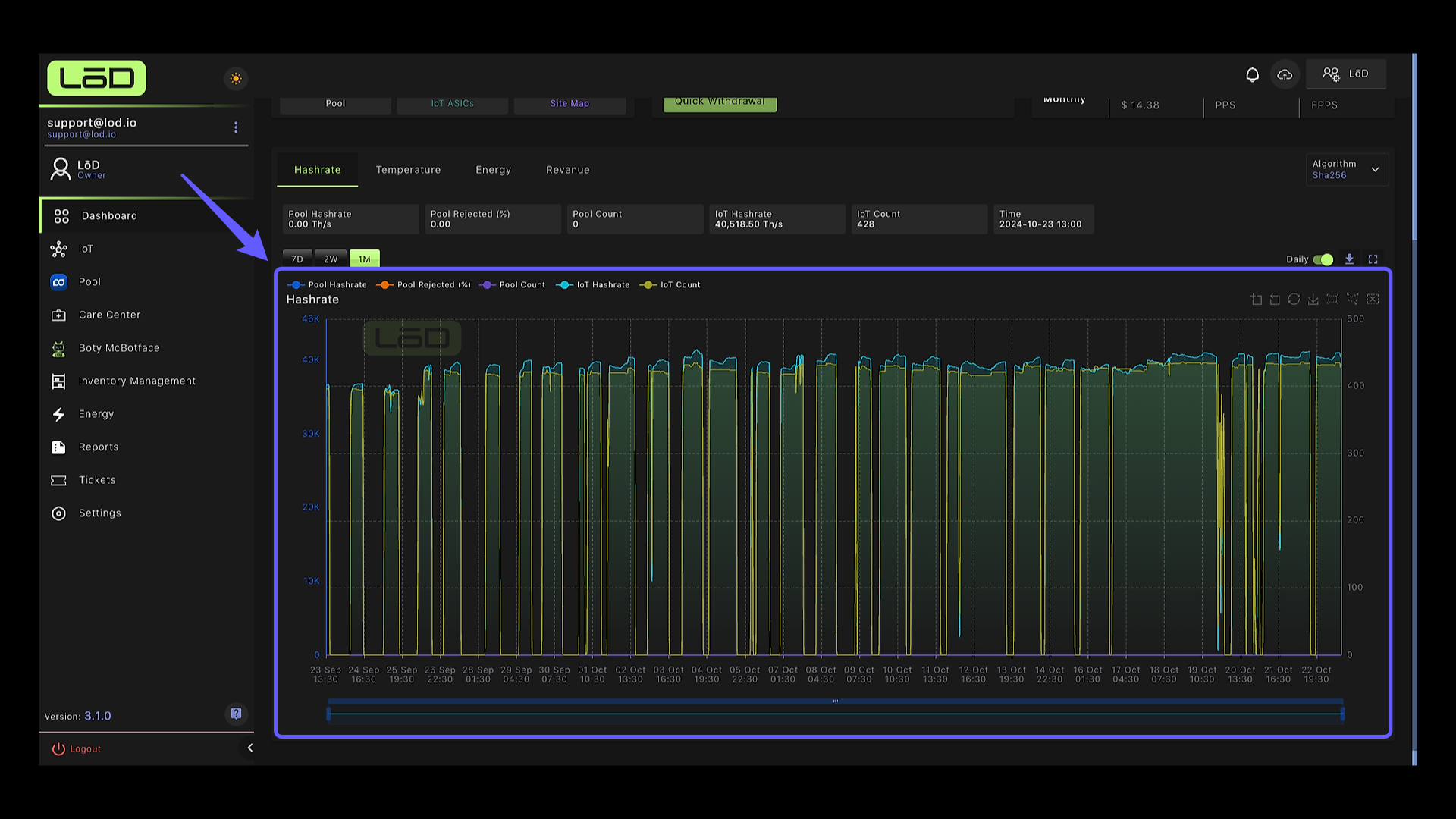
Task: Toggle the Daily switch
Action: point(1323,259)
